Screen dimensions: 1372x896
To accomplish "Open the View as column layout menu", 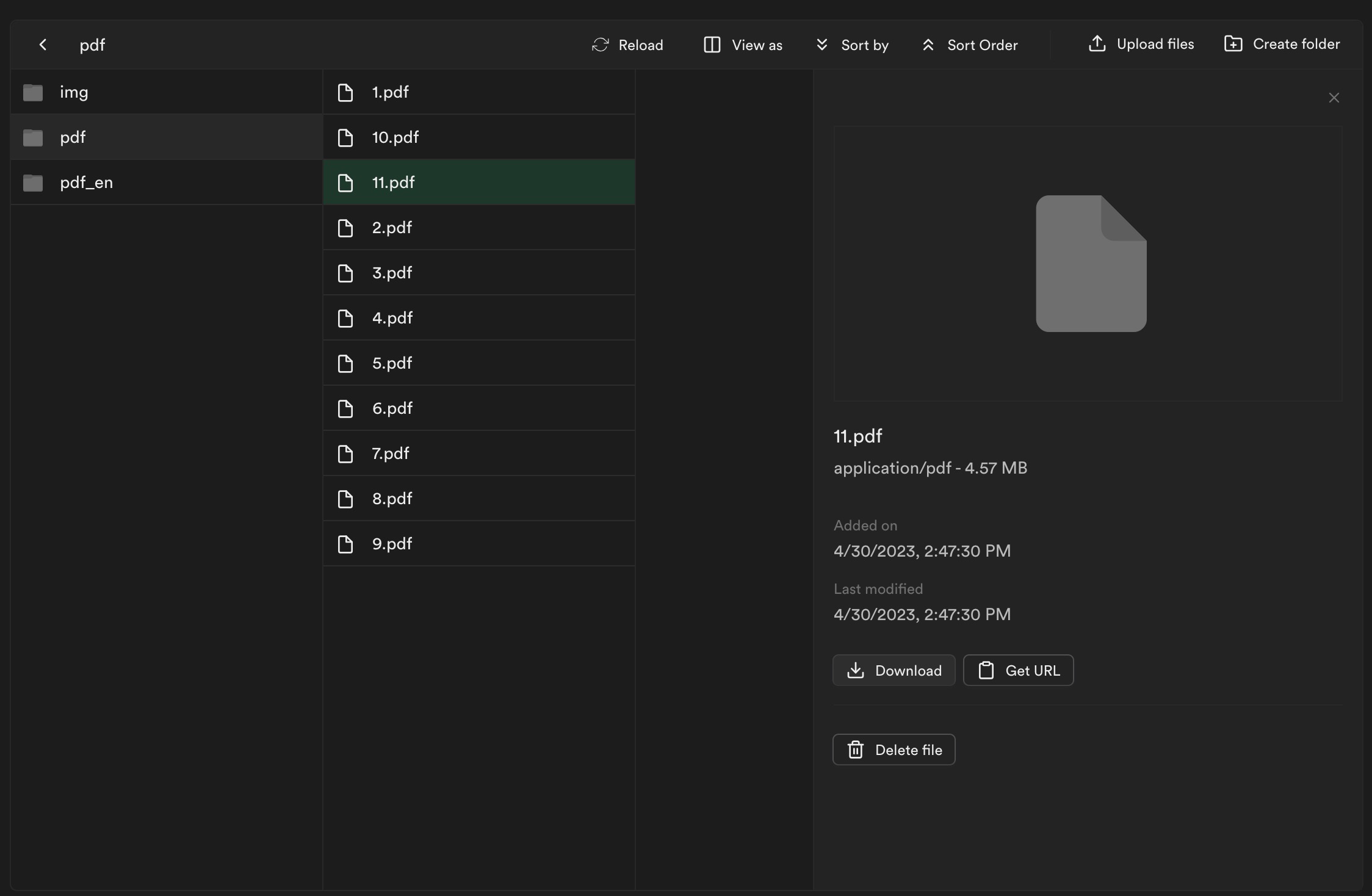I will coord(743,45).
